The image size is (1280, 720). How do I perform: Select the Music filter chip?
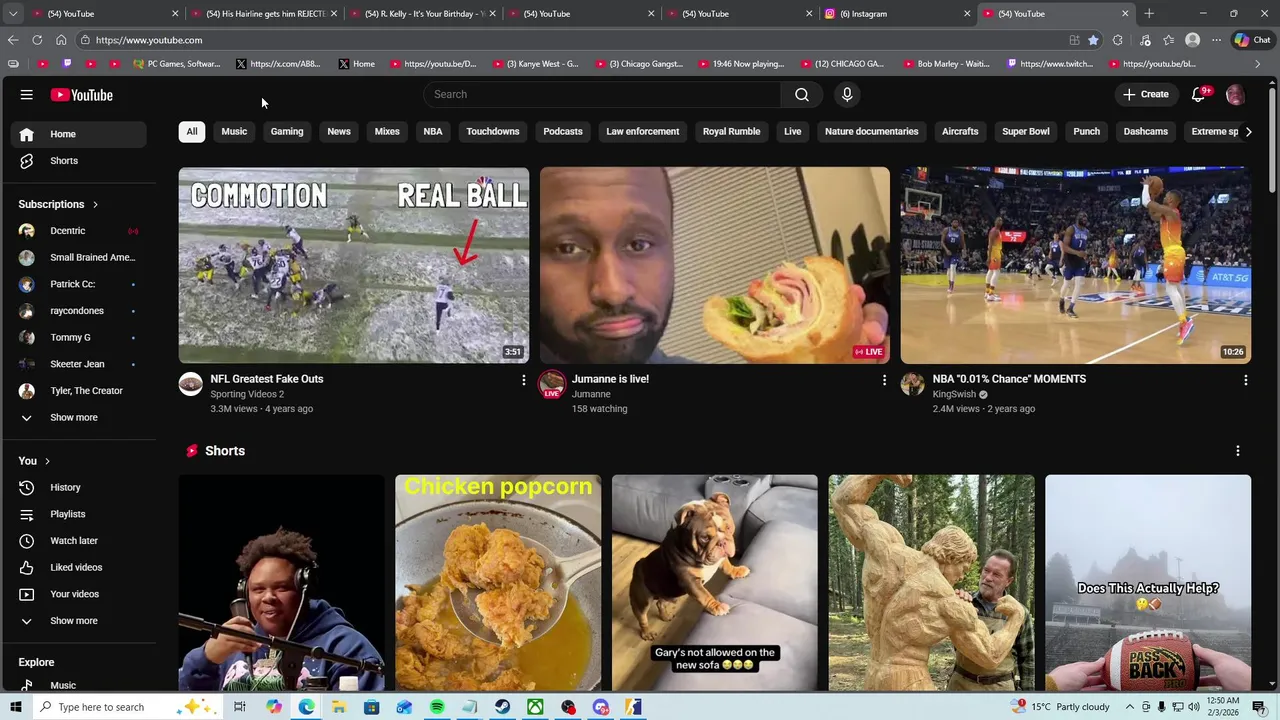coord(234,132)
